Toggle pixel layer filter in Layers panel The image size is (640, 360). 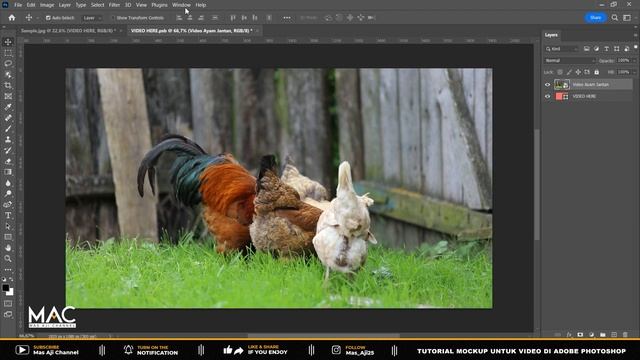click(x=587, y=49)
